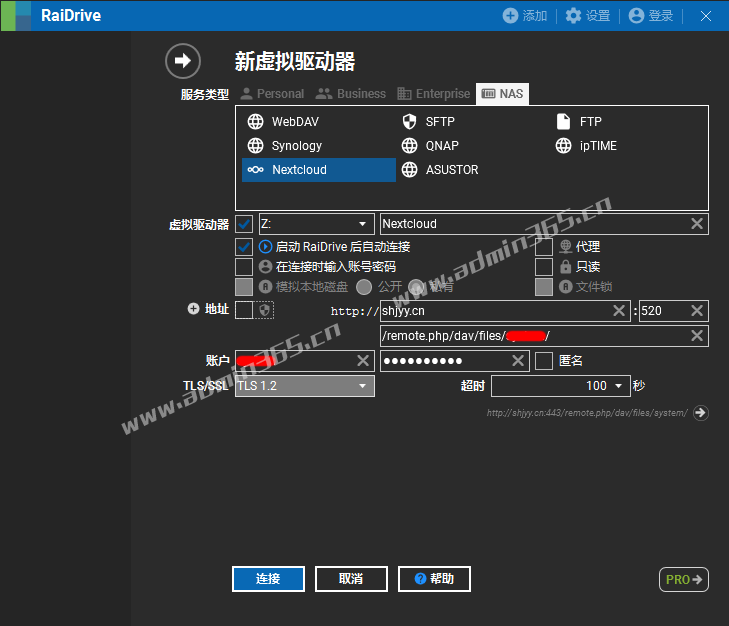Select the QNAP service
729x626 pixels.
tap(473, 146)
